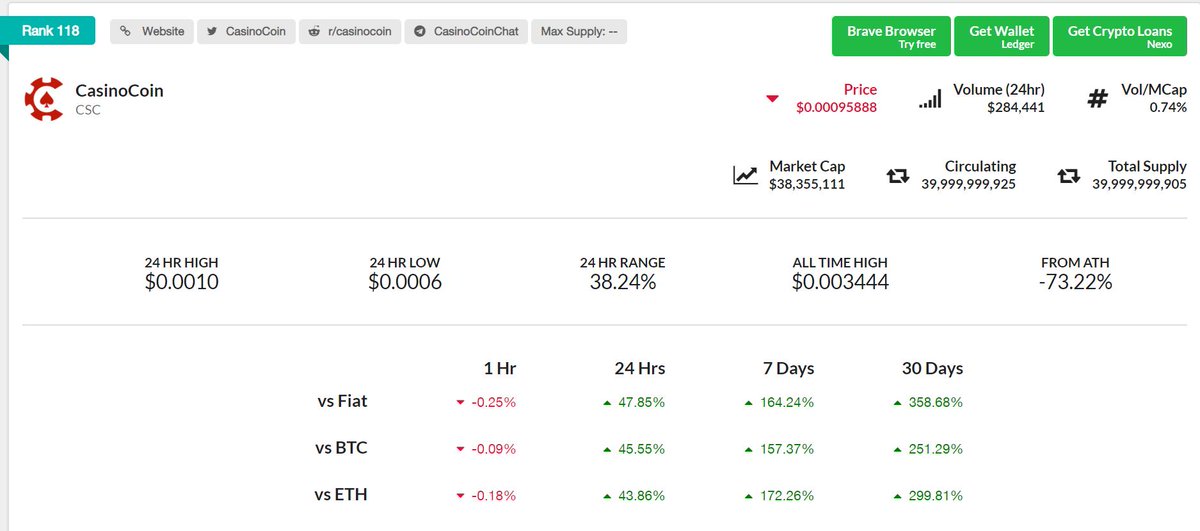Open the Website link button
Viewport: 1200px width, 531px height.
coord(151,31)
